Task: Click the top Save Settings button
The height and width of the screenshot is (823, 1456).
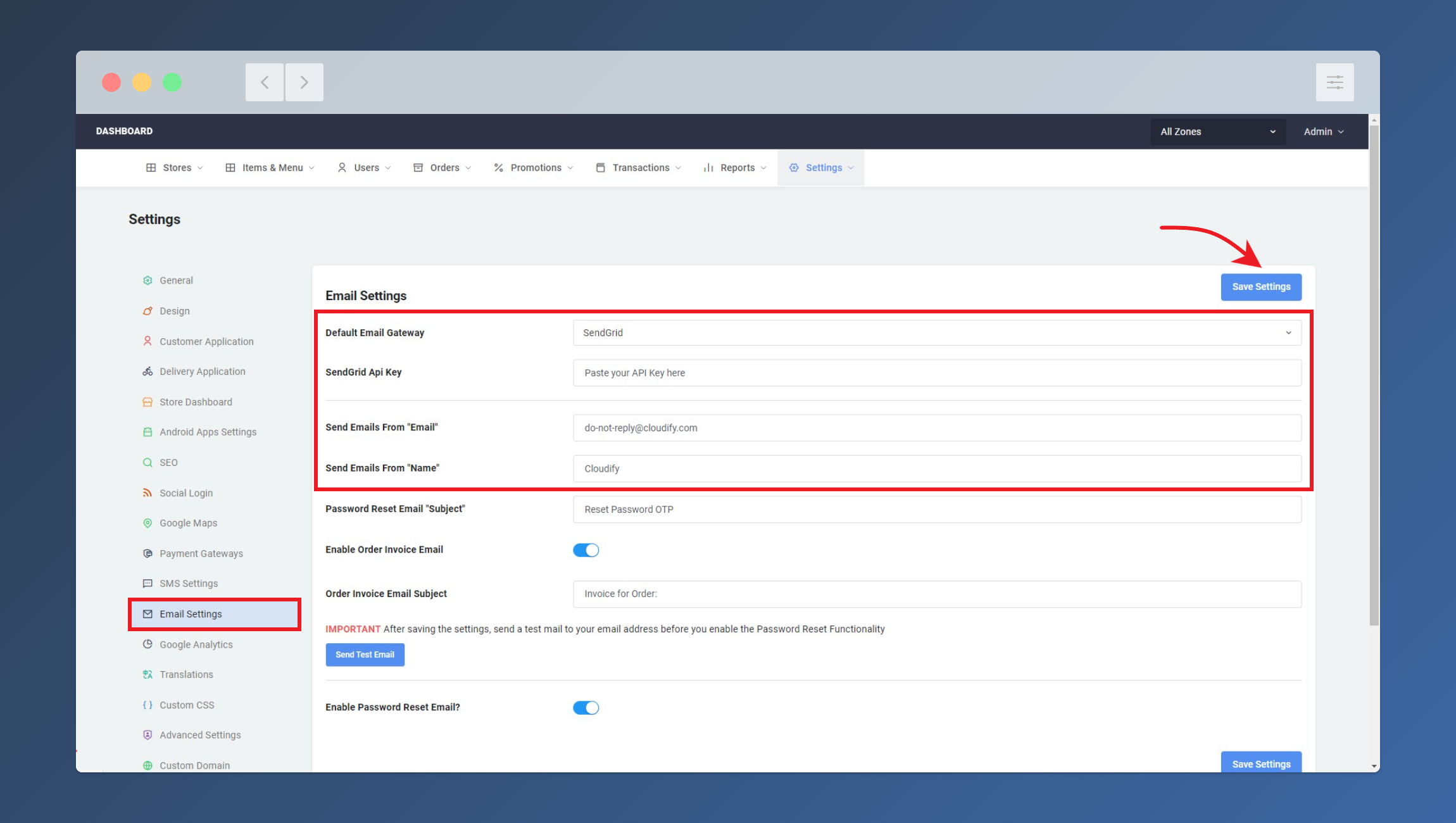Action: [1261, 287]
